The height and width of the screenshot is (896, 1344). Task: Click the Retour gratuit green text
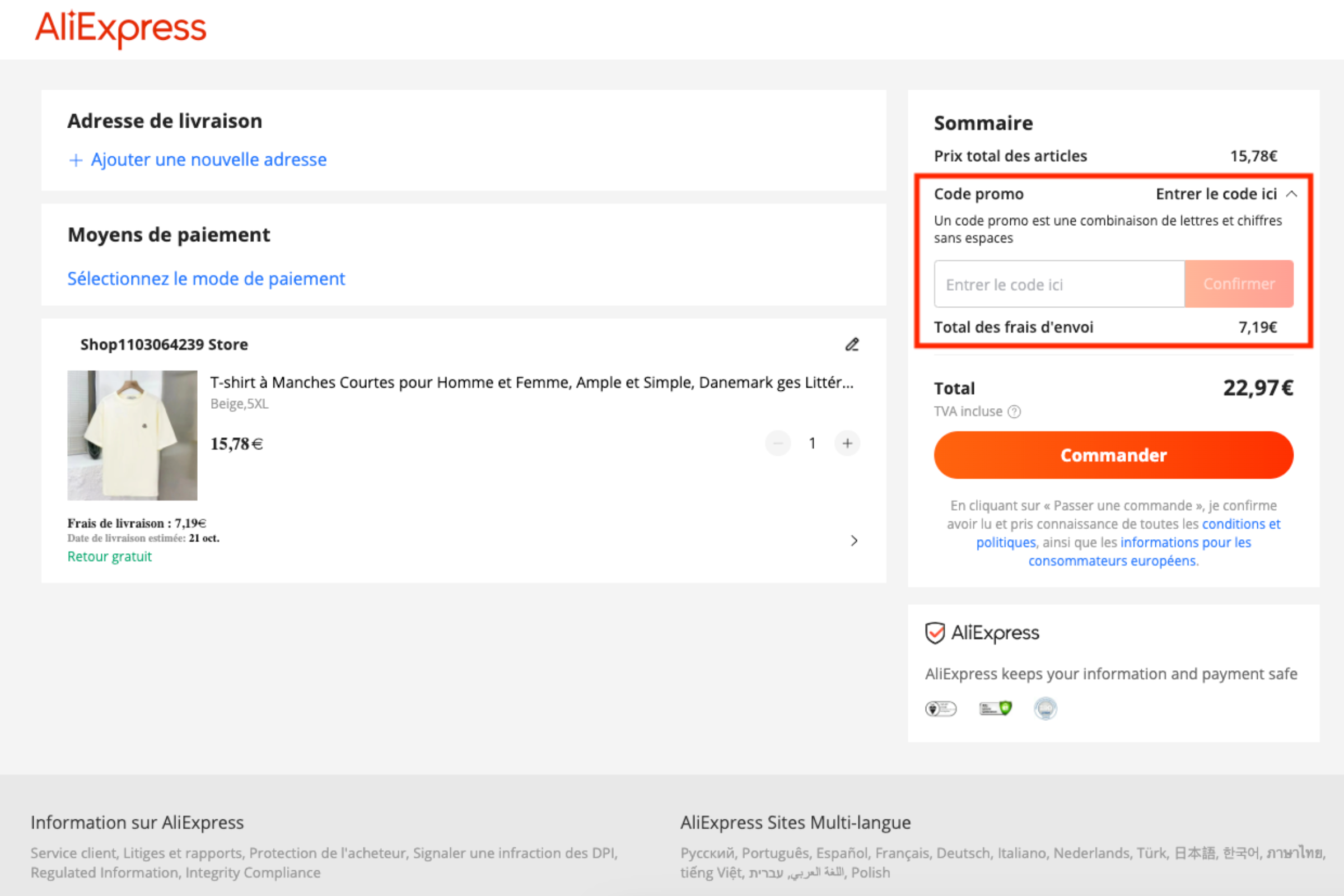110,557
